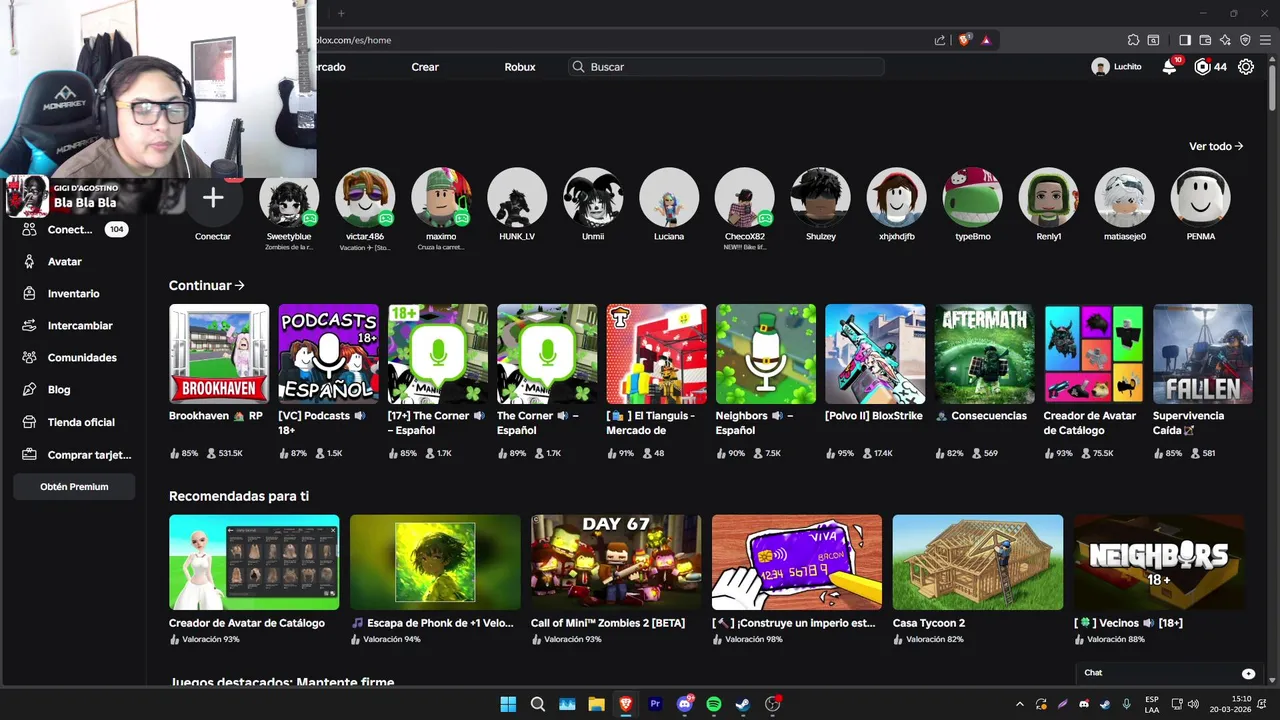Open Vecinos 18+ recommended thumbnail
The height and width of the screenshot is (720, 1280).
(x=1159, y=562)
